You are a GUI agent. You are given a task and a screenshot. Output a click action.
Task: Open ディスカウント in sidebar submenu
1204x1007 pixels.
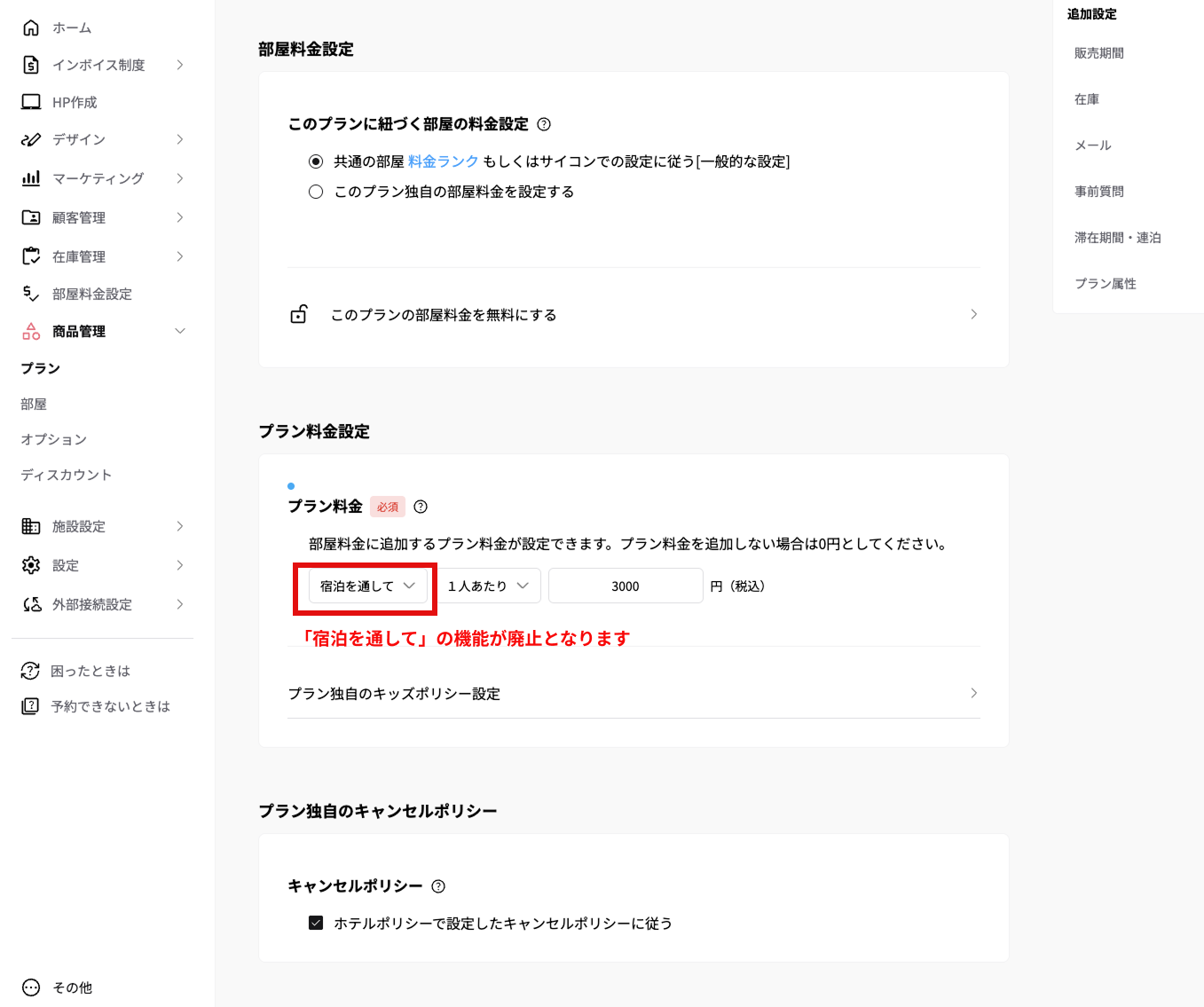67,475
